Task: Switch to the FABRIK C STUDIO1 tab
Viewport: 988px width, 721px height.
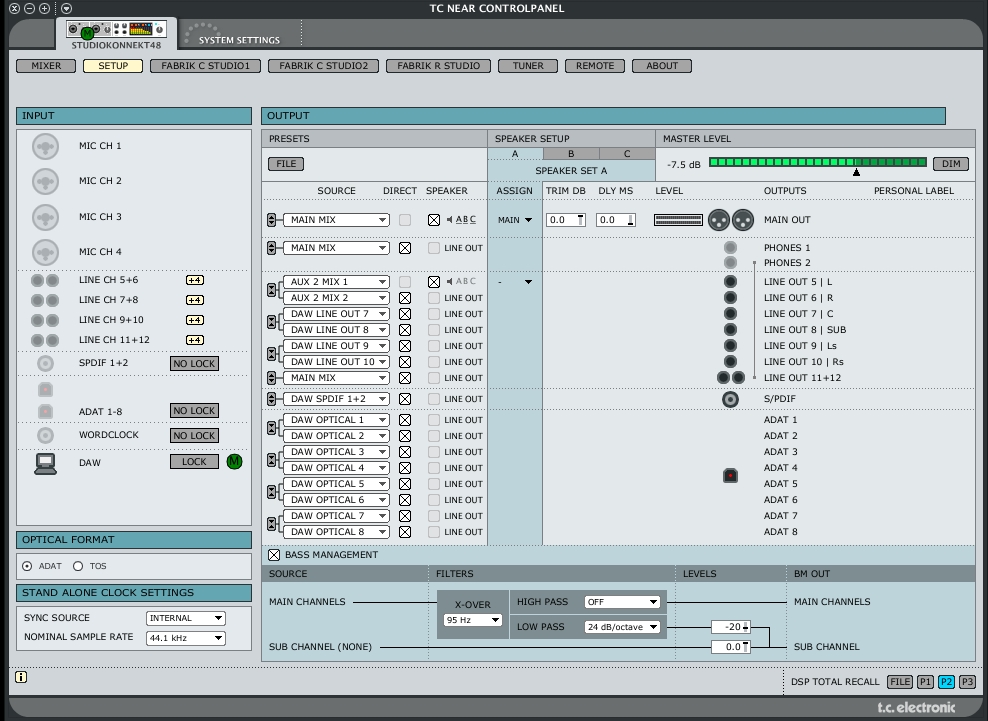Action: click(x=205, y=66)
